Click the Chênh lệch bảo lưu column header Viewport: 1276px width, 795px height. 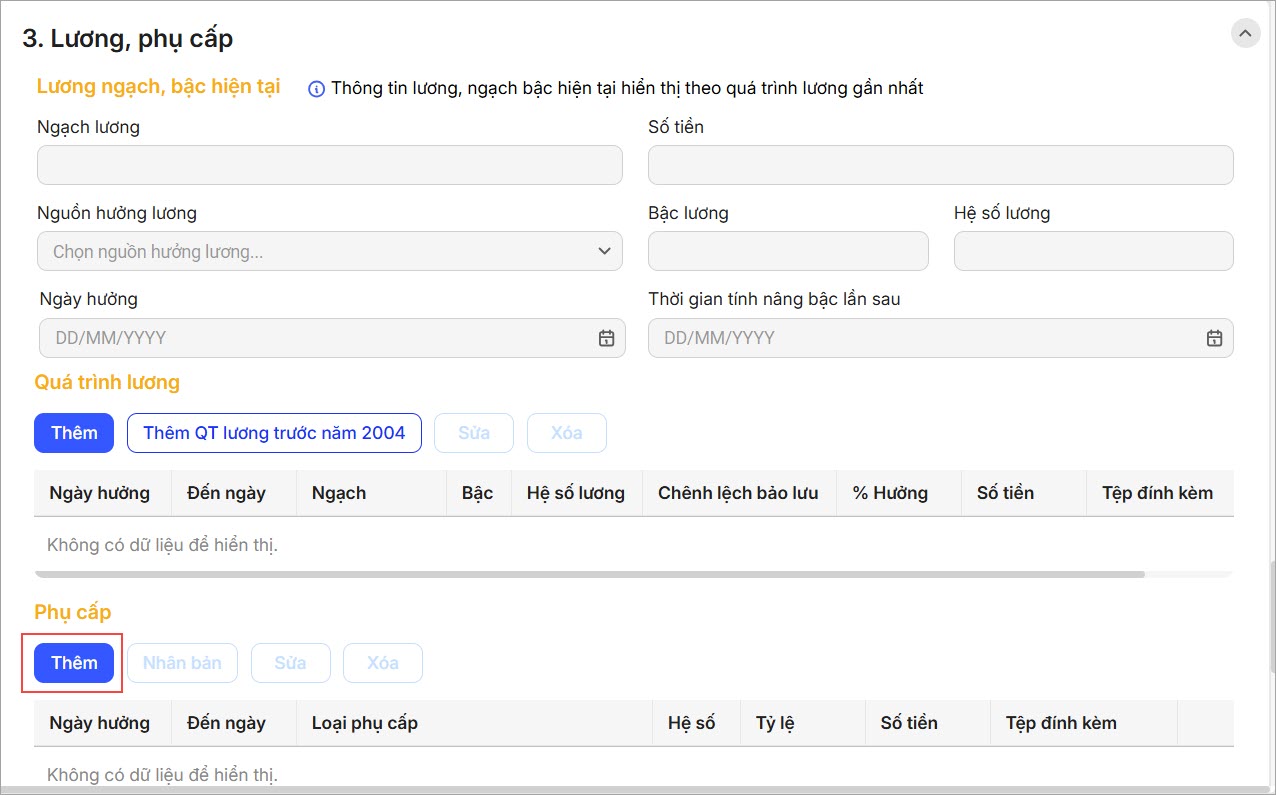(x=738, y=493)
